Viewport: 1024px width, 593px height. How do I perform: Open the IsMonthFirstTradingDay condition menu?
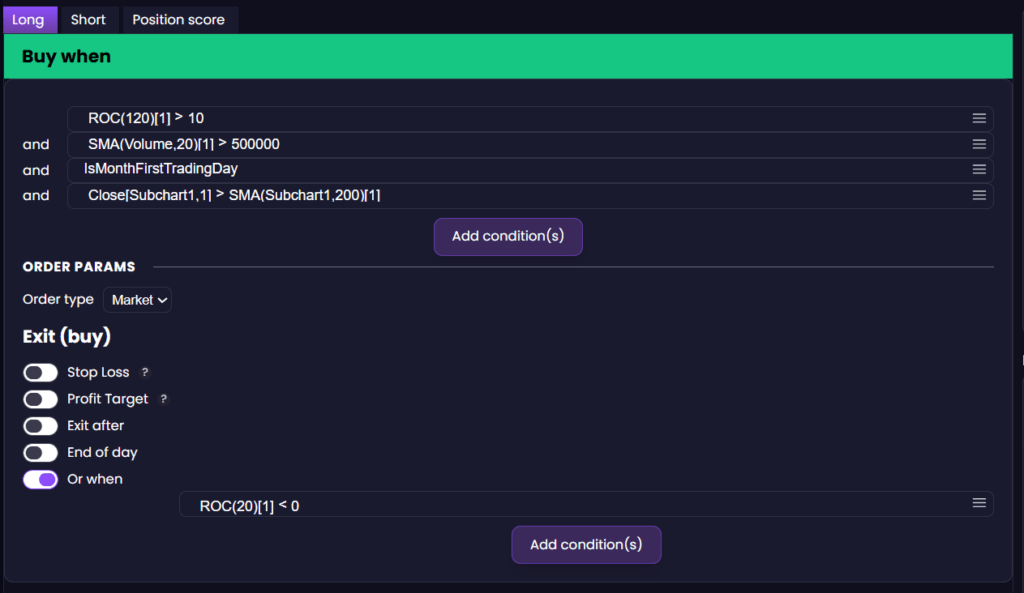979,170
